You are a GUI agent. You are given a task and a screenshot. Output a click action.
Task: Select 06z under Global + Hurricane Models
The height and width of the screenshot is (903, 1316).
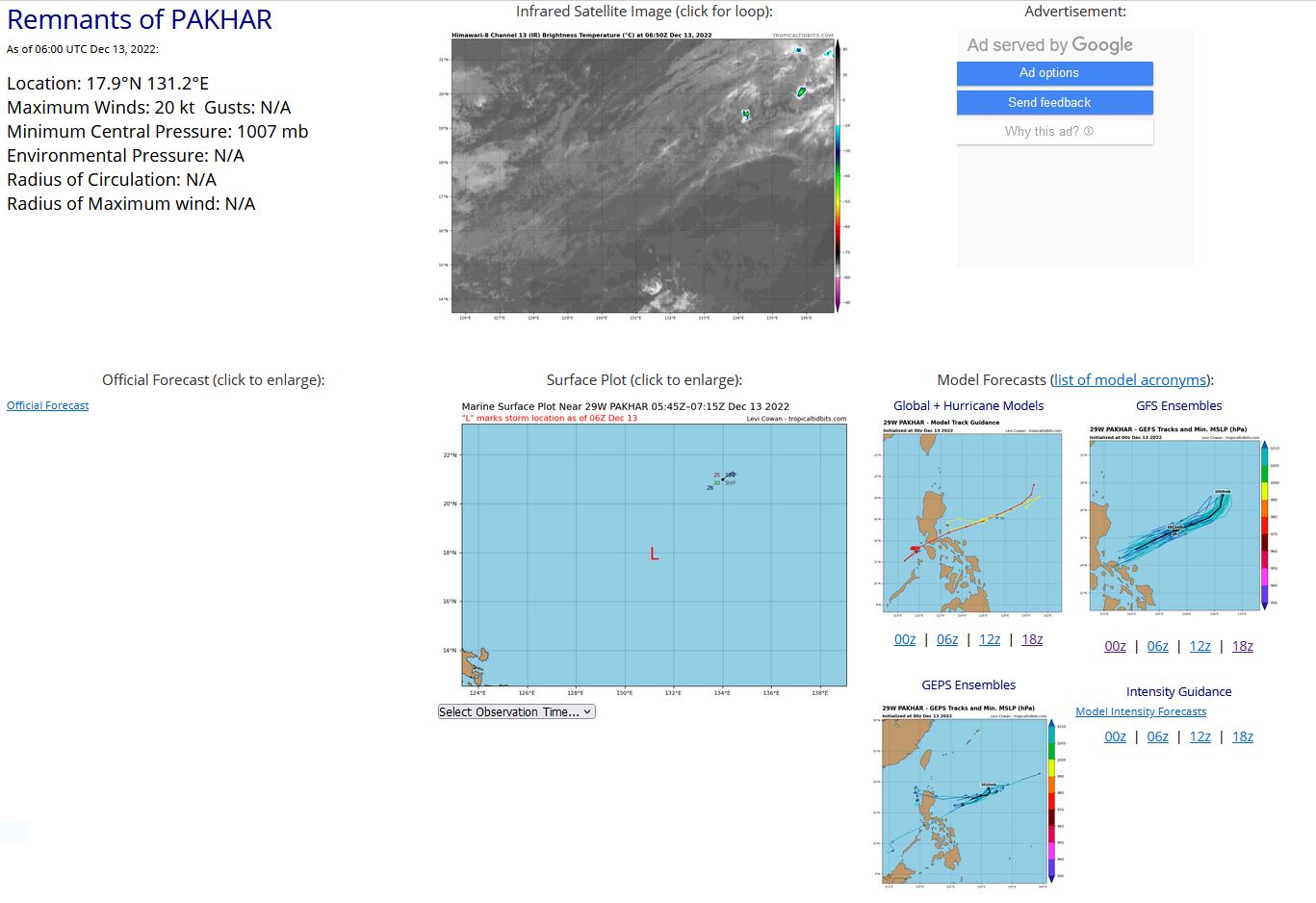(x=947, y=639)
